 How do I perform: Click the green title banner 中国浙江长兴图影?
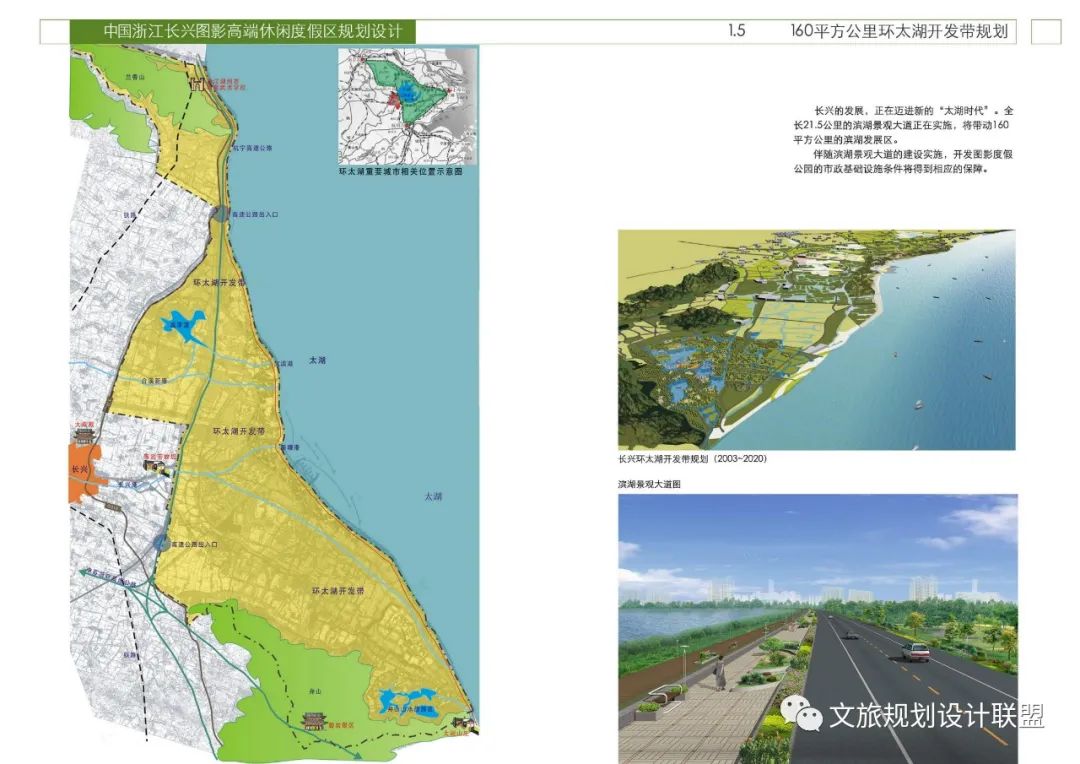tap(243, 32)
